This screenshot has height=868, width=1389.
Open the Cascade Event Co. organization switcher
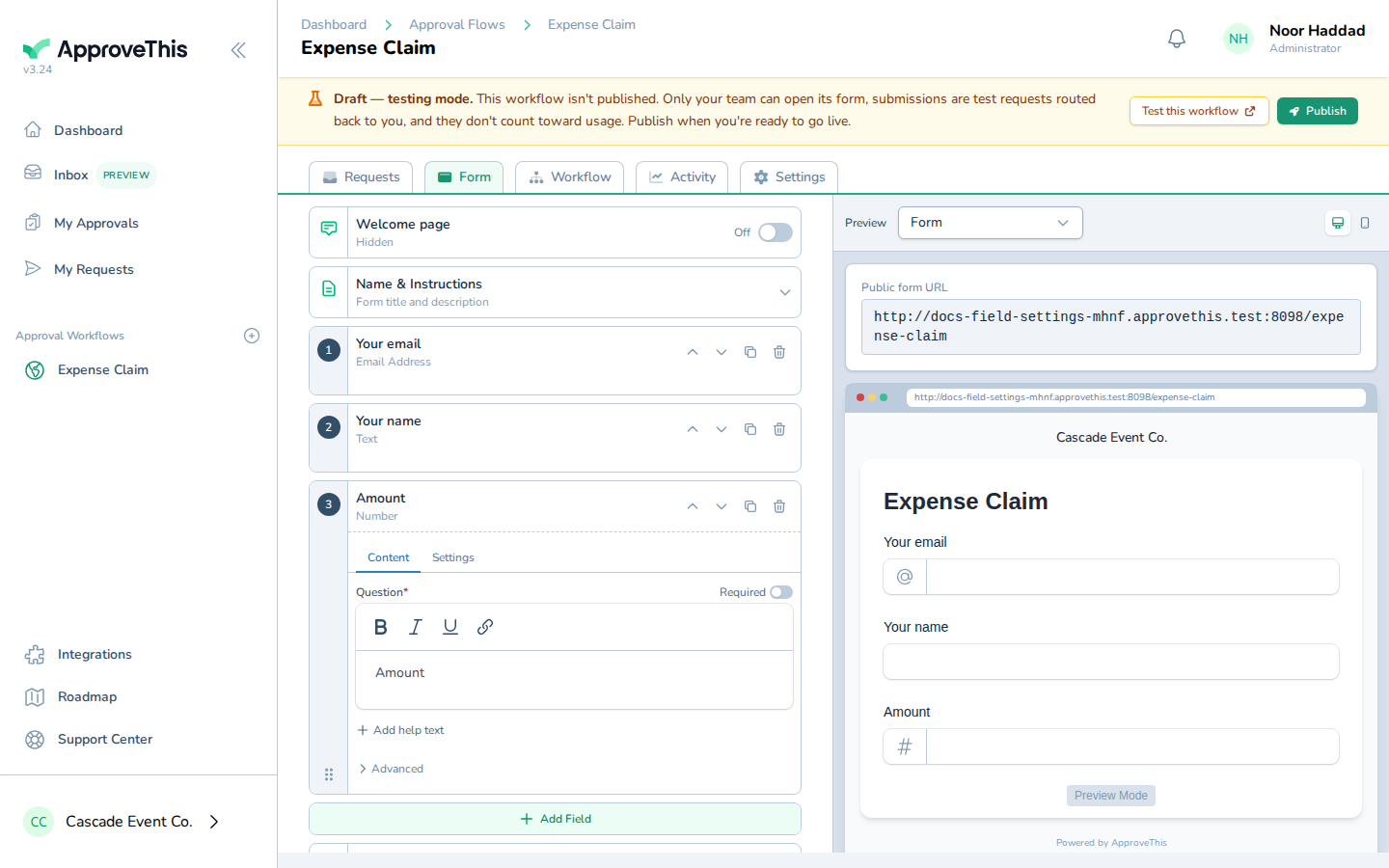pyautogui.click(x=122, y=822)
